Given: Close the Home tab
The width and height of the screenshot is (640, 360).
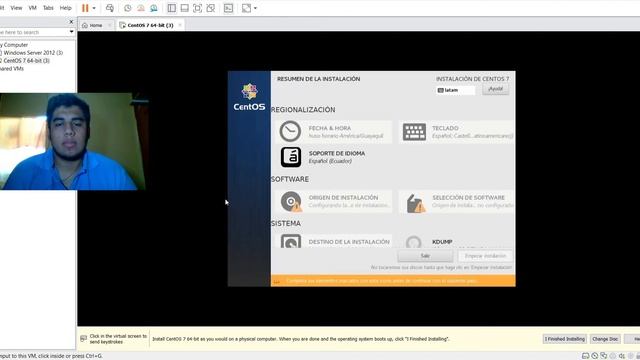Looking at the screenshot, I should (x=109, y=25).
